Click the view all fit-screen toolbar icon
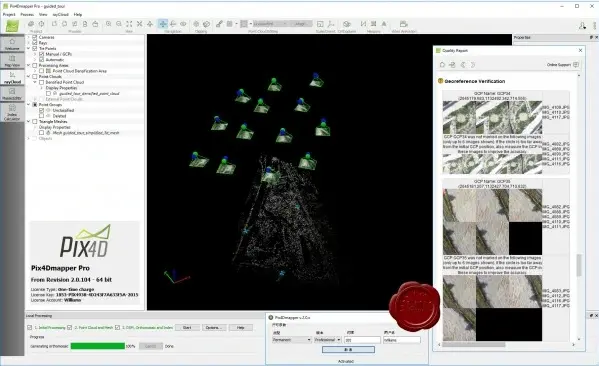The image size is (599, 366). coord(129,24)
